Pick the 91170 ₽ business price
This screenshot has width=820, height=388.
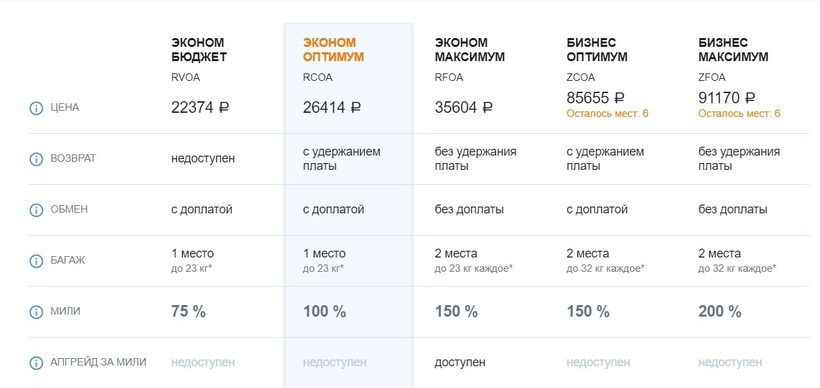coord(727,97)
